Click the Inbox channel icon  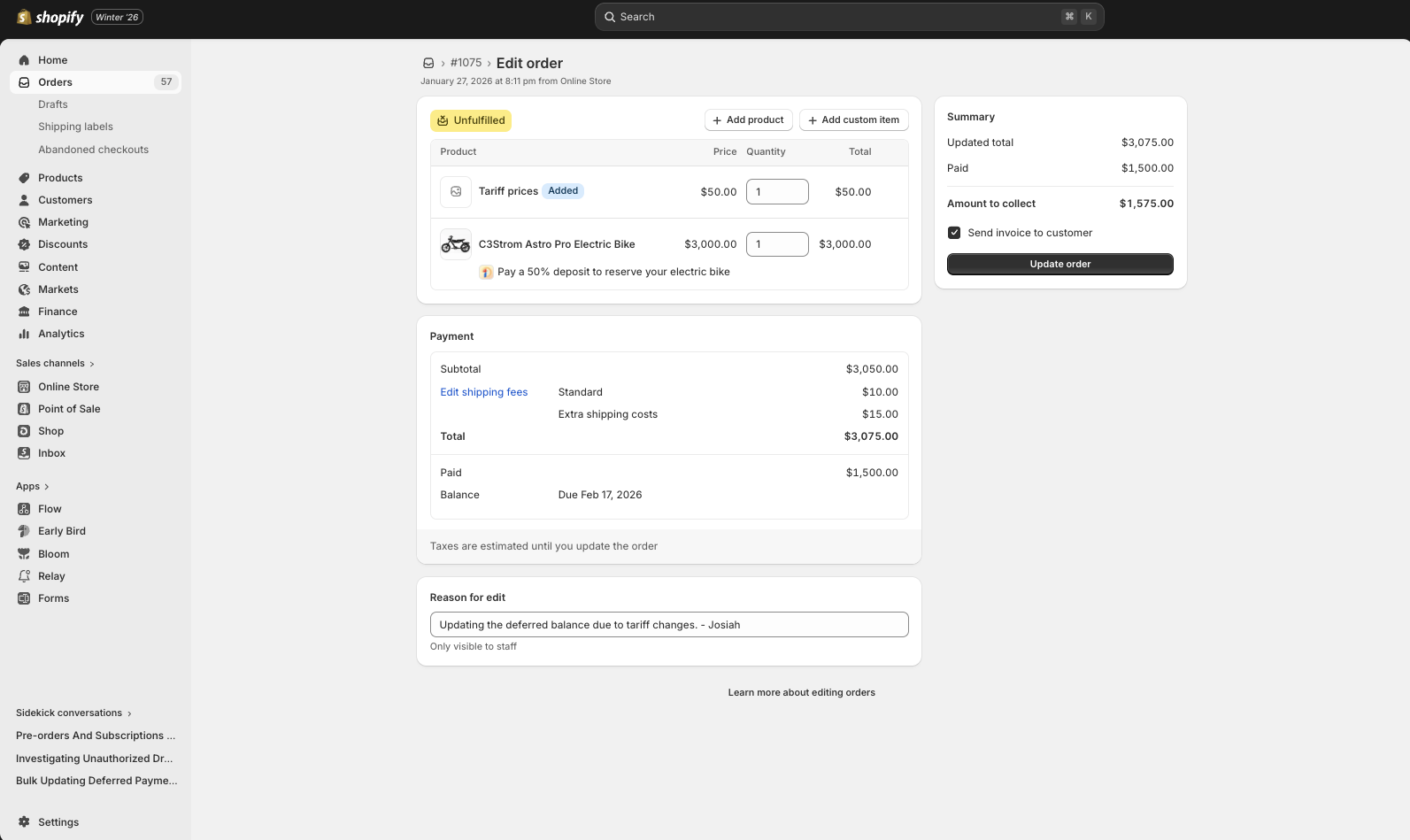pyautogui.click(x=24, y=453)
